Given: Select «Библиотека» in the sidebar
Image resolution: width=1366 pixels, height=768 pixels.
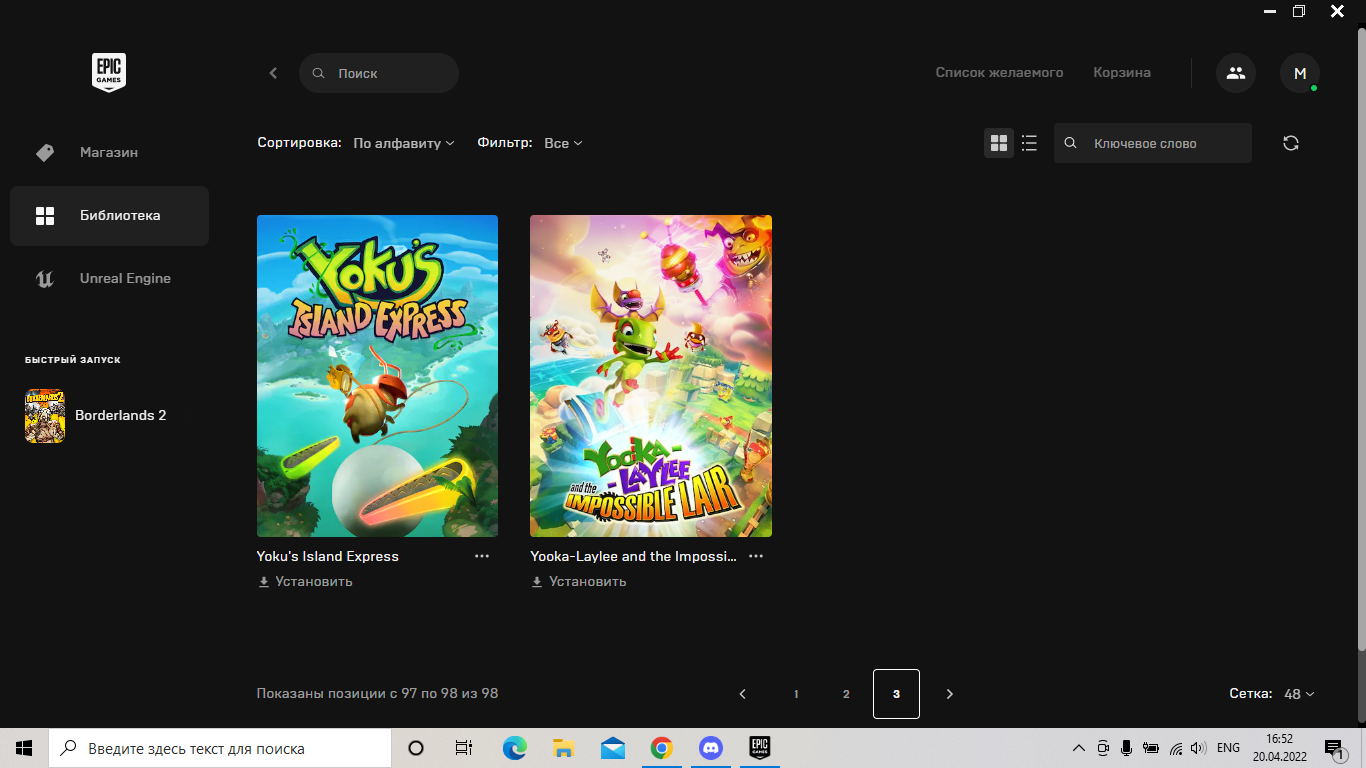Looking at the screenshot, I should (x=109, y=216).
